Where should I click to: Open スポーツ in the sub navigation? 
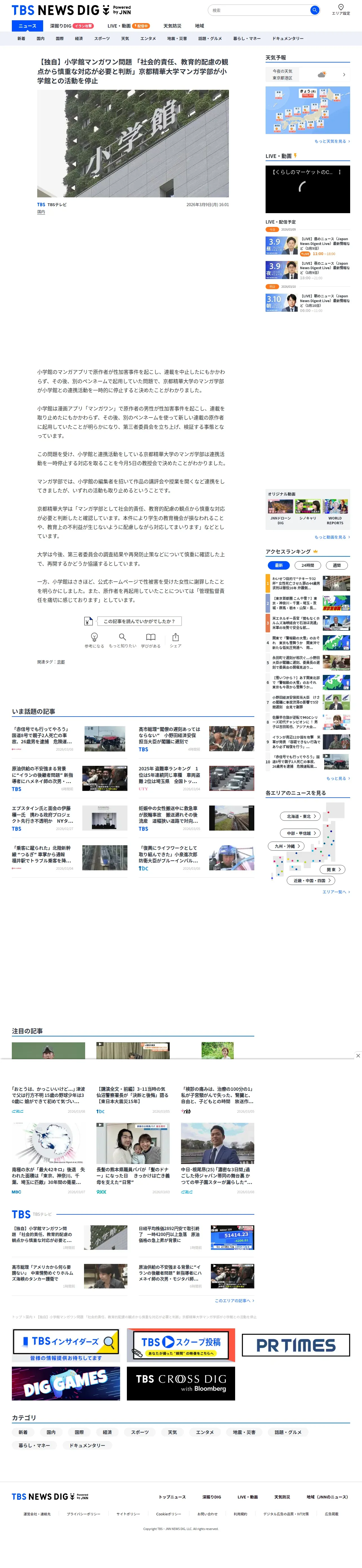[102, 38]
